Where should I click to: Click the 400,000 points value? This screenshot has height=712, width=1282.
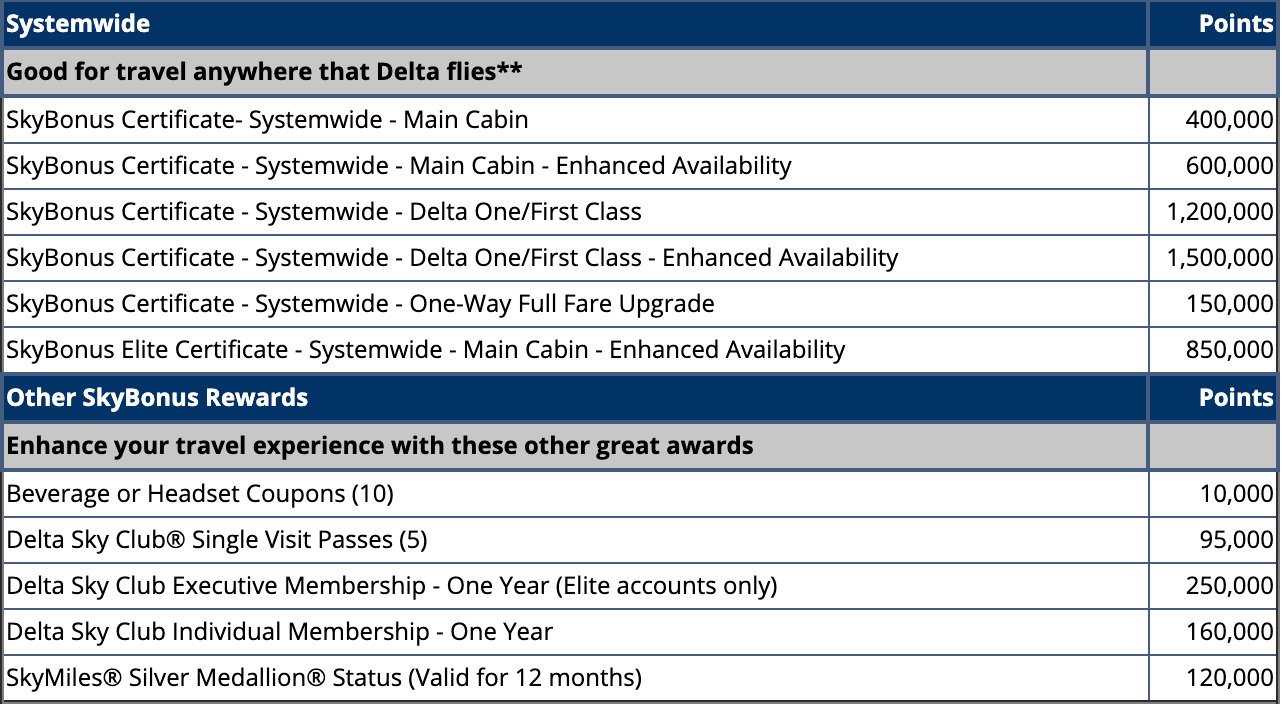point(1229,120)
